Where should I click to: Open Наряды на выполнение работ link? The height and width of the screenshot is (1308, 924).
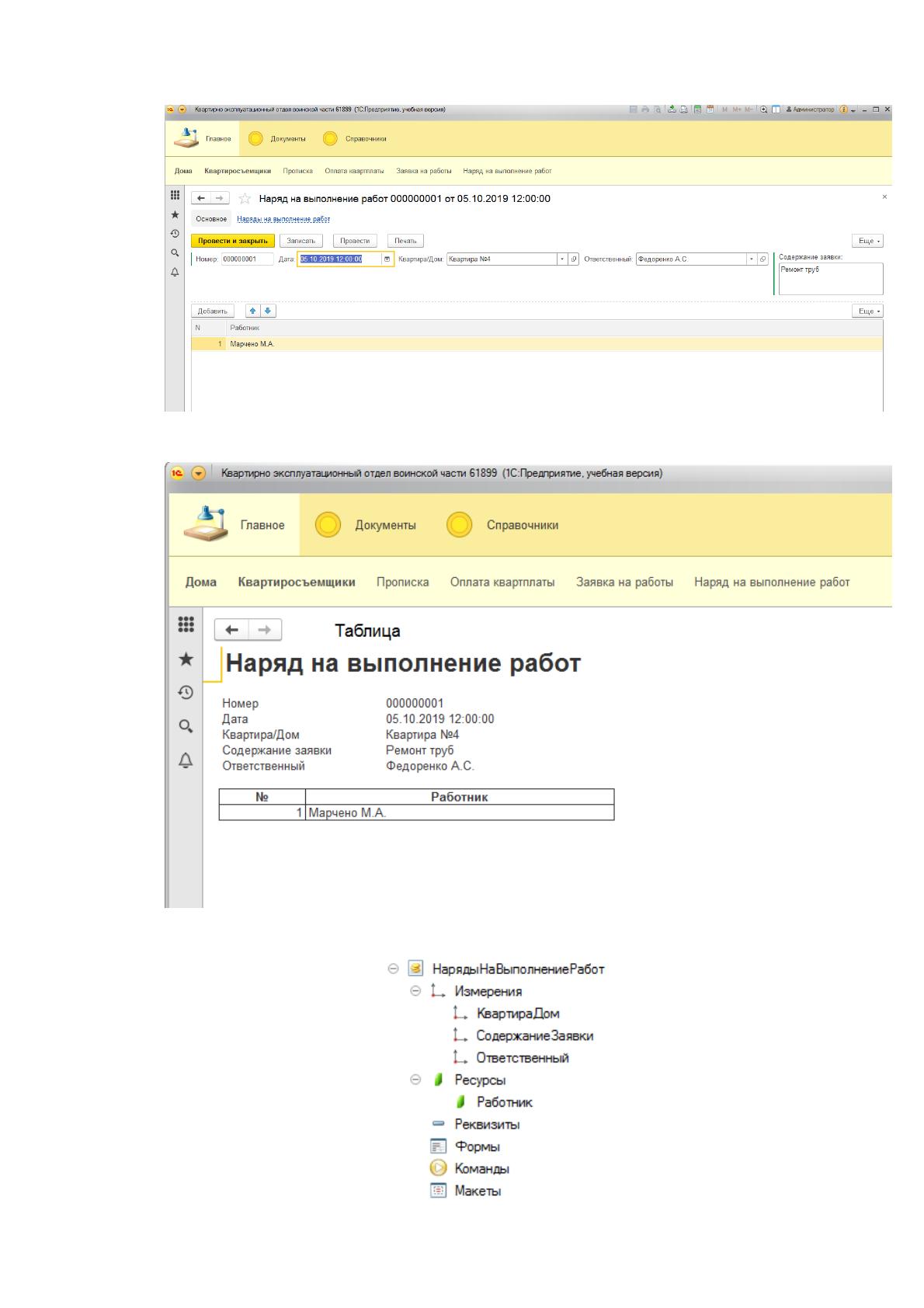[283, 220]
